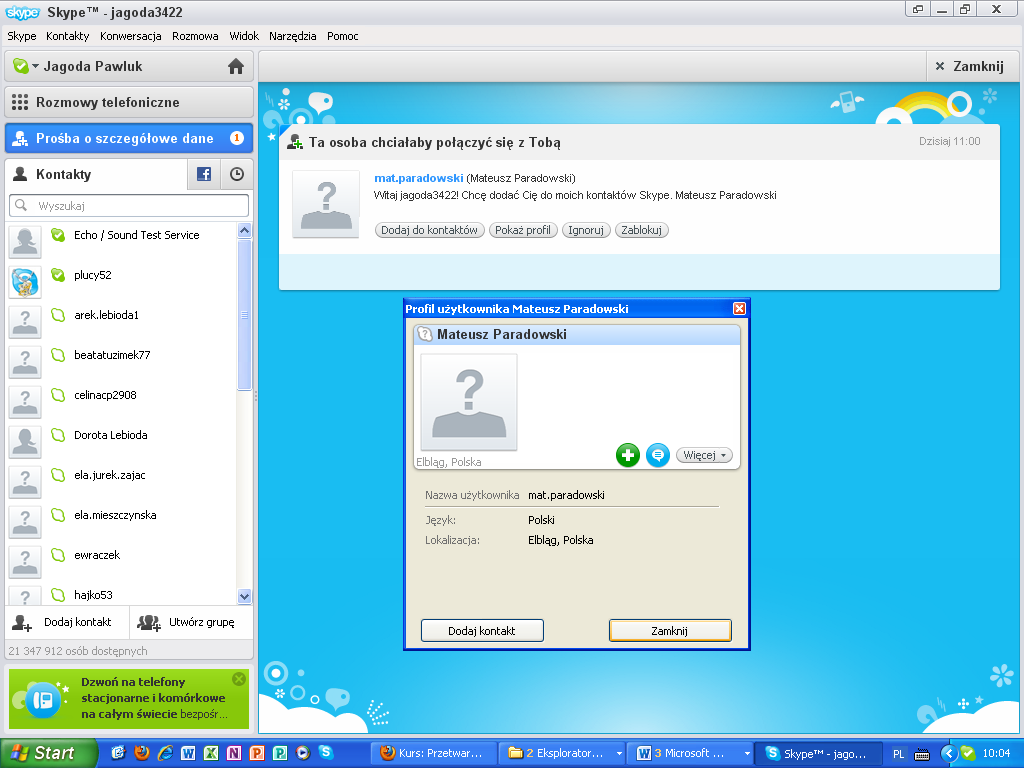The height and width of the screenshot is (768, 1024).
Task: Open the Dzwoń na telefony promo banner
Action: click(x=129, y=698)
